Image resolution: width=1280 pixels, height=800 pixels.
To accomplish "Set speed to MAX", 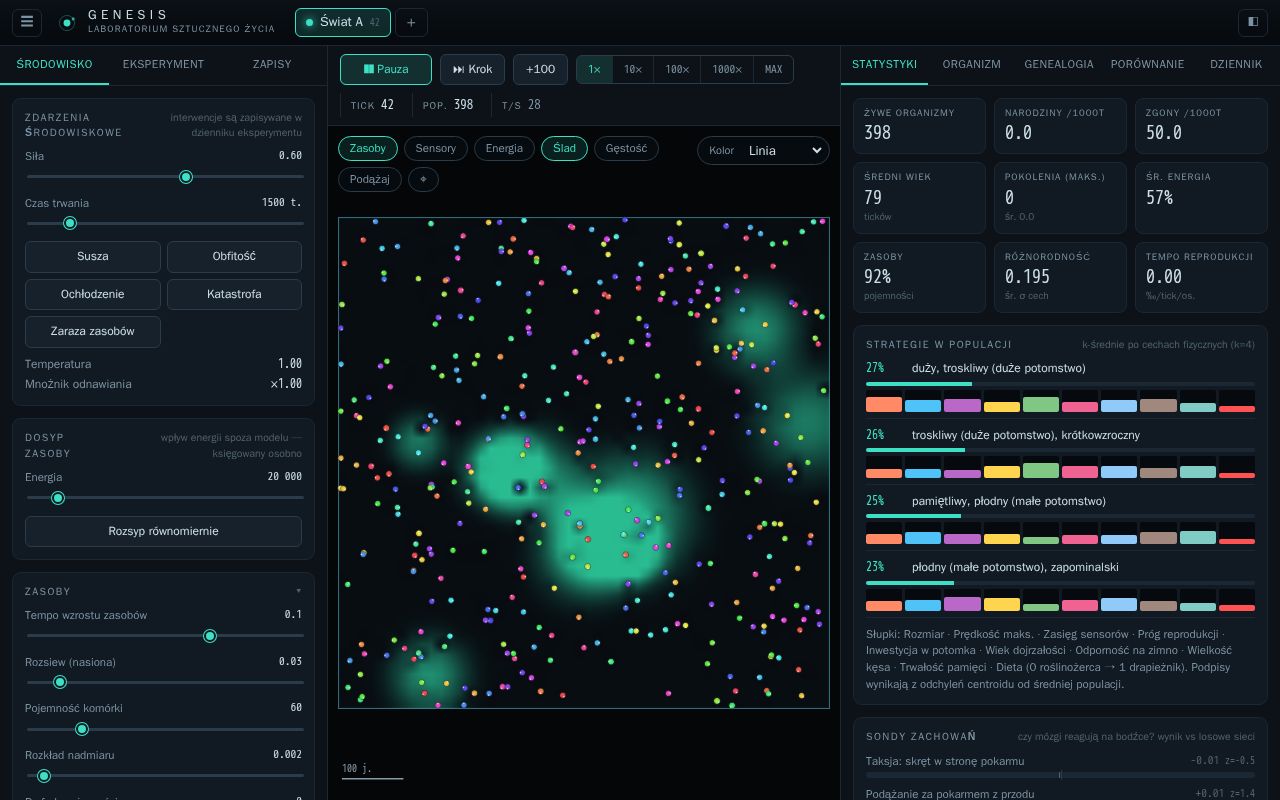I will 773,69.
